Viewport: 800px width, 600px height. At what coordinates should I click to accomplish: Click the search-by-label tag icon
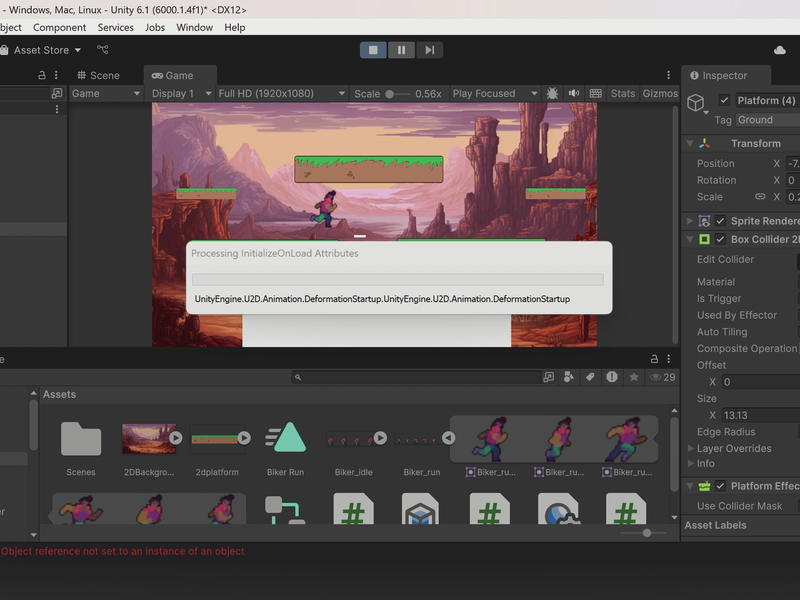click(590, 377)
